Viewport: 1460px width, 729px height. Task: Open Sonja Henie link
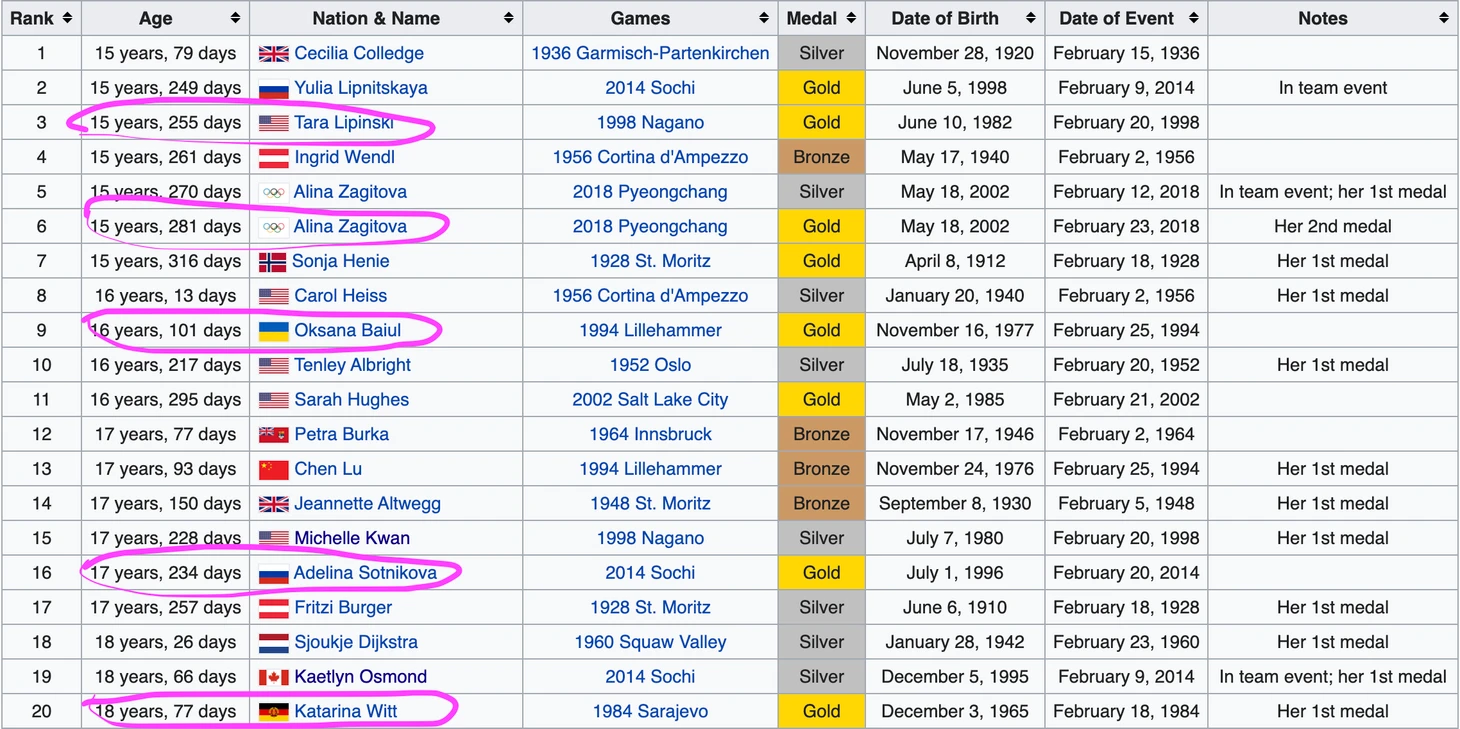click(341, 261)
